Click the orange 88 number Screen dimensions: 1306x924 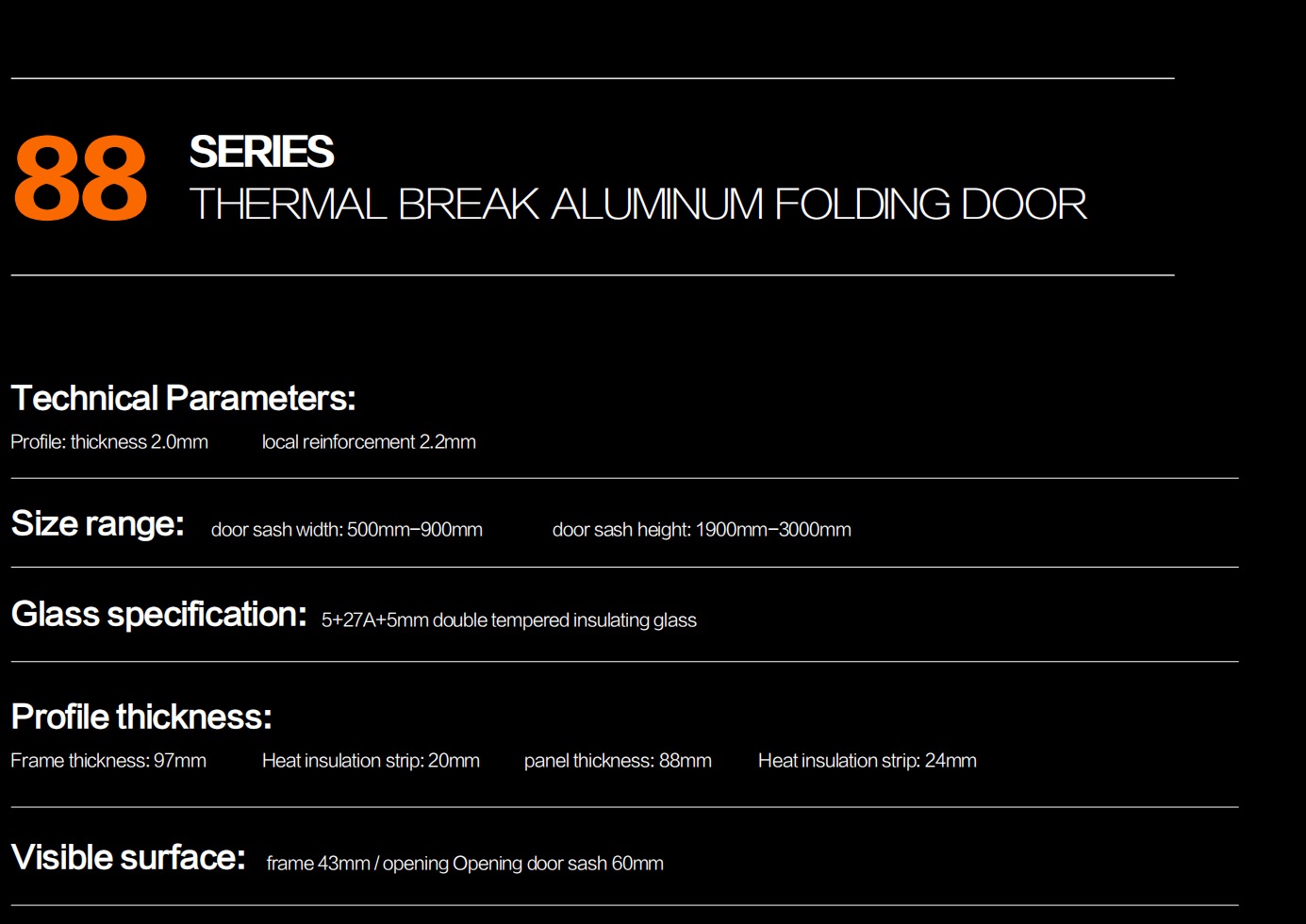pyautogui.click(x=80, y=178)
